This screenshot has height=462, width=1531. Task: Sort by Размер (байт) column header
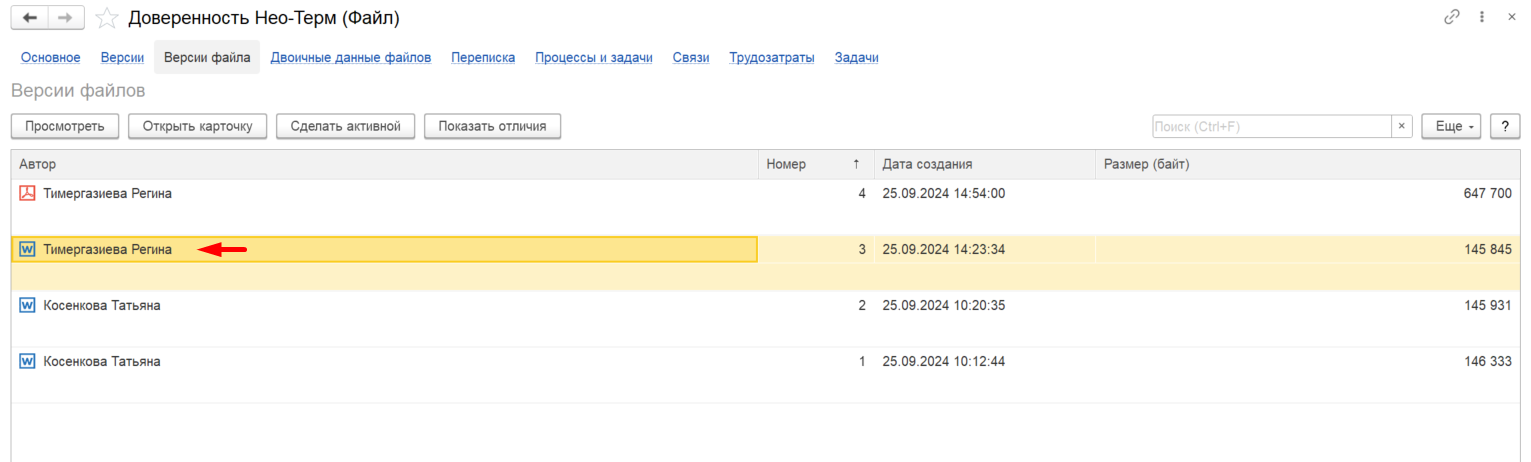pos(1307,164)
